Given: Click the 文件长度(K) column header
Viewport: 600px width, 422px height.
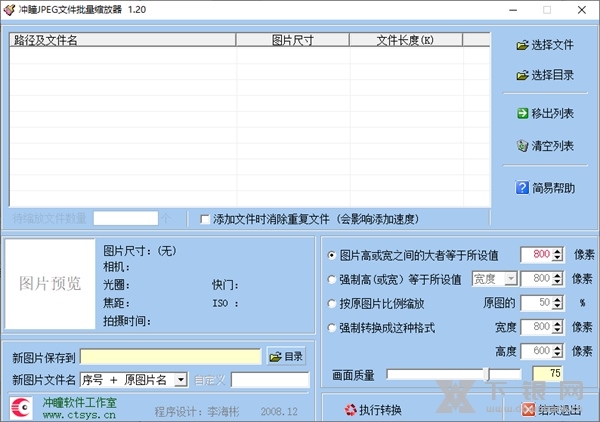Looking at the screenshot, I should 406,40.
